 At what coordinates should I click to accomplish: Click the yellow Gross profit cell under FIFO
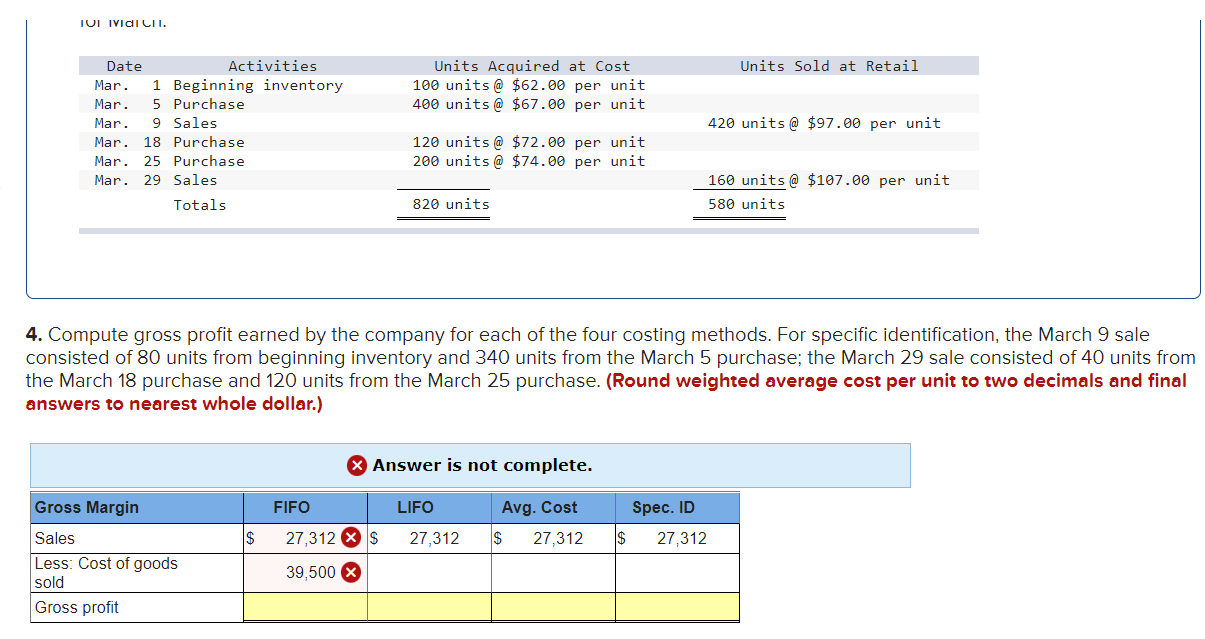point(305,607)
